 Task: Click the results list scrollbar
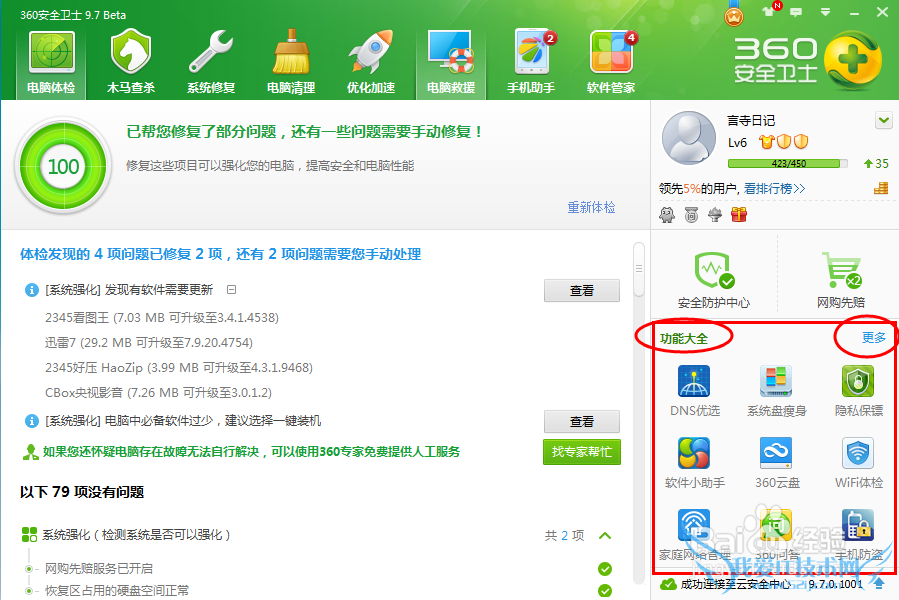point(639,270)
